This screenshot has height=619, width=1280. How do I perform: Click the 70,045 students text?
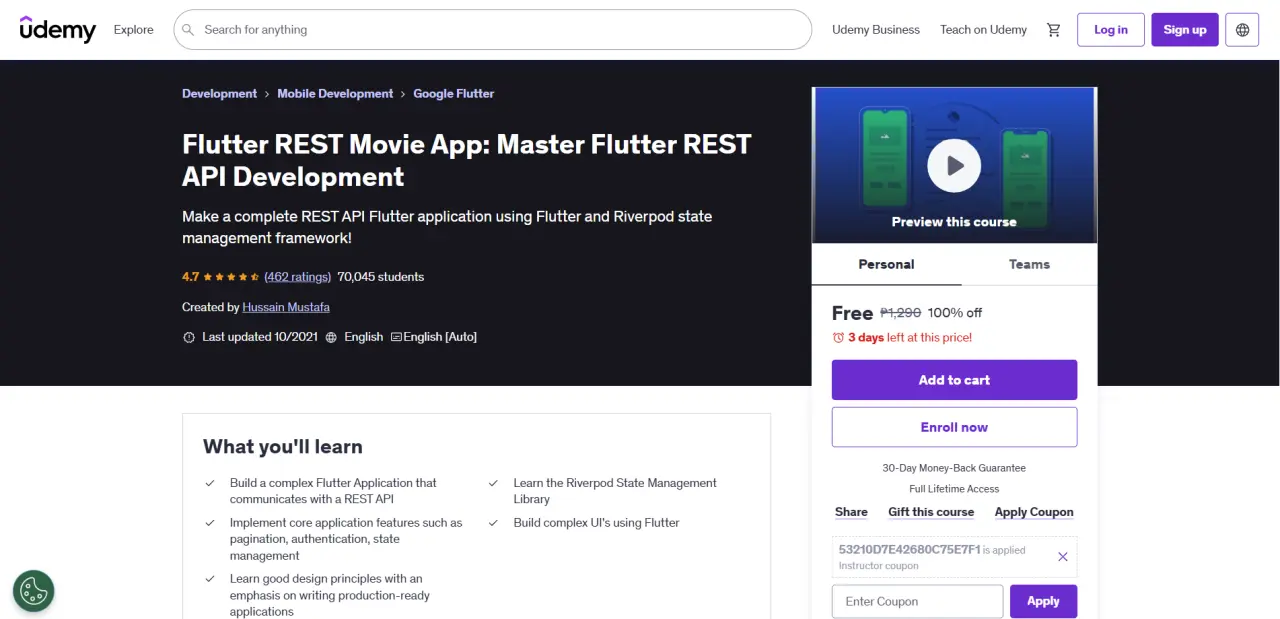pyautogui.click(x=381, y=277)
